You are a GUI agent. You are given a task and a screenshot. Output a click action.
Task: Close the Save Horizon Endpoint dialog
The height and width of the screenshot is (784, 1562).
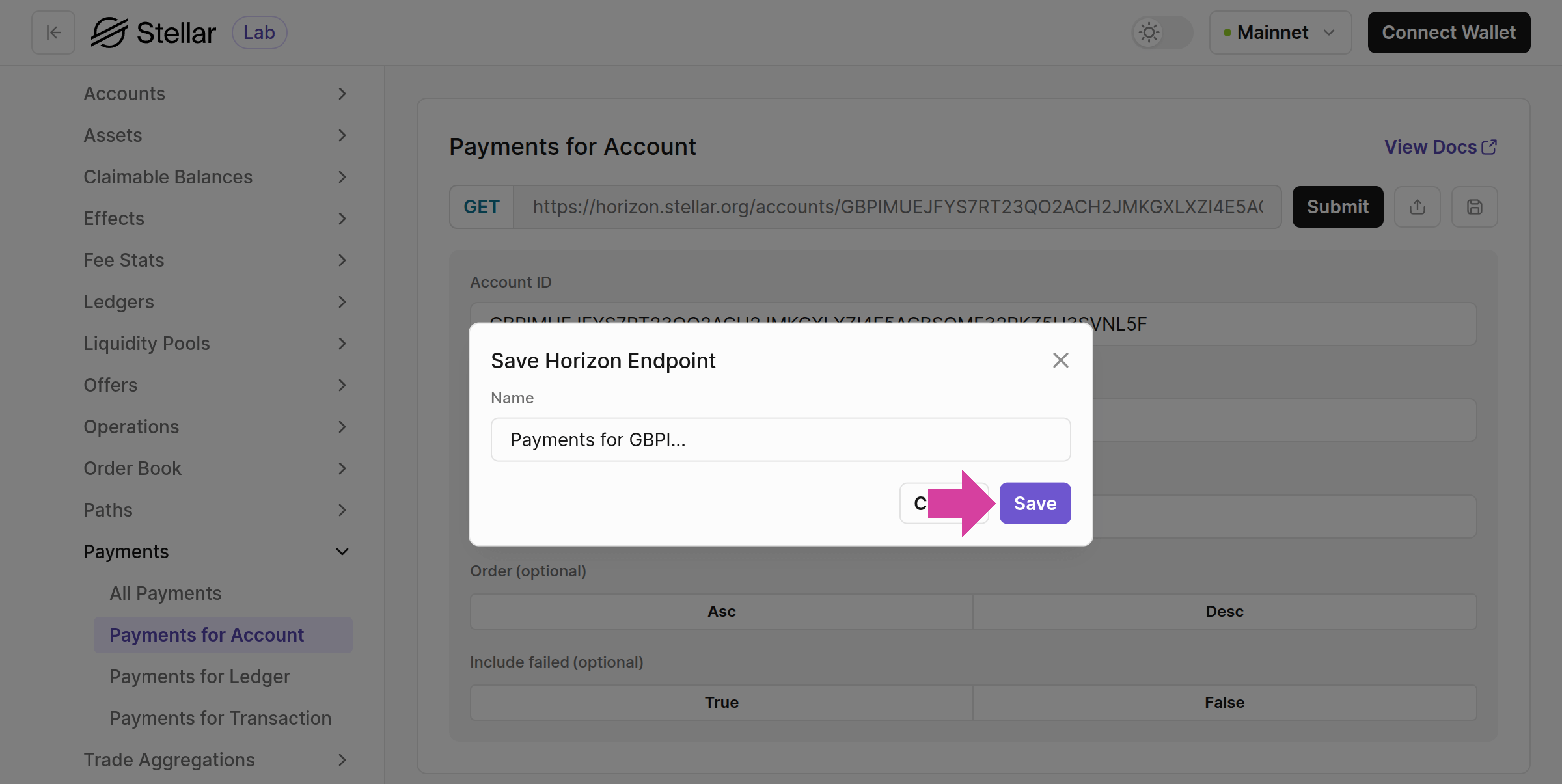point(1060,360)
